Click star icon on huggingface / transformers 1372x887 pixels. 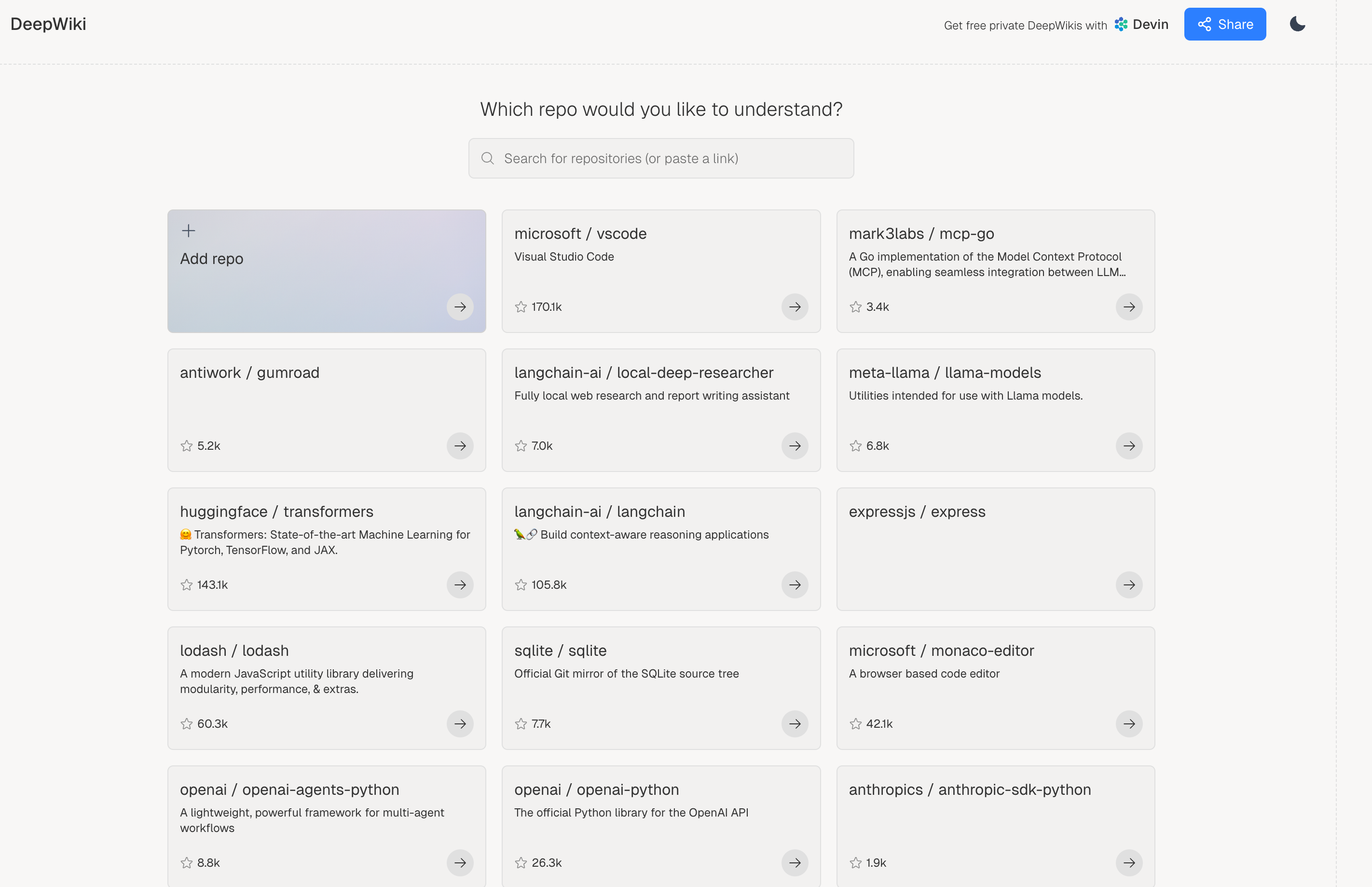[x=187, y=584]
